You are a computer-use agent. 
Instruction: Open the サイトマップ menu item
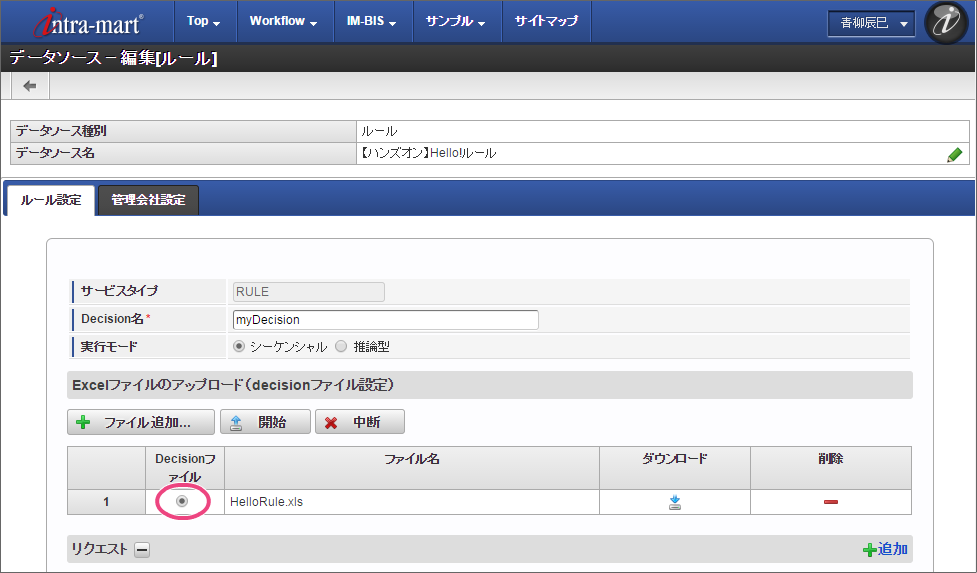point(546,21)
